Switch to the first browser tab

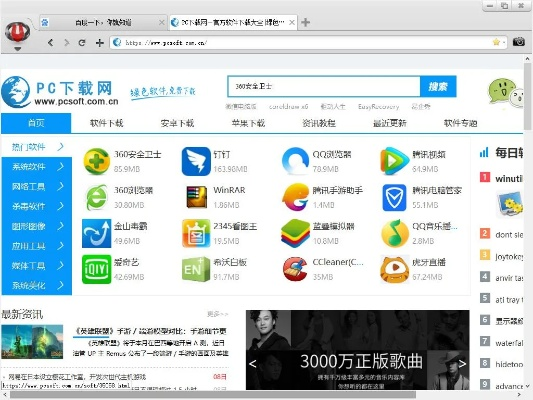click(103, 23)
